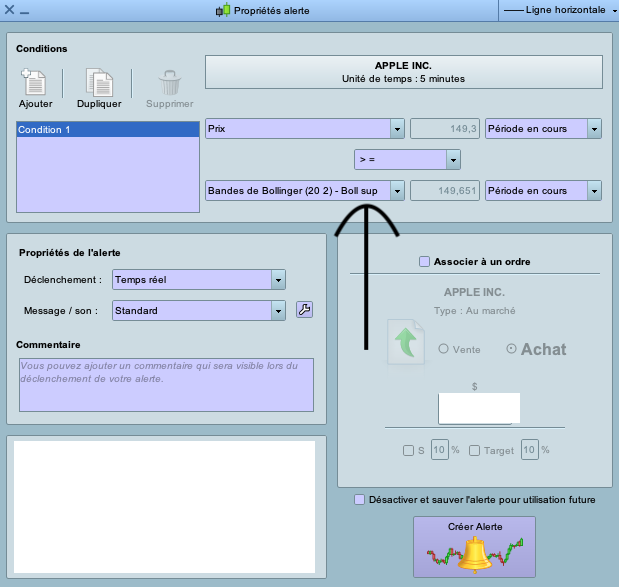
Task: Click into the Commentaire text area
Action: (166, 385)
